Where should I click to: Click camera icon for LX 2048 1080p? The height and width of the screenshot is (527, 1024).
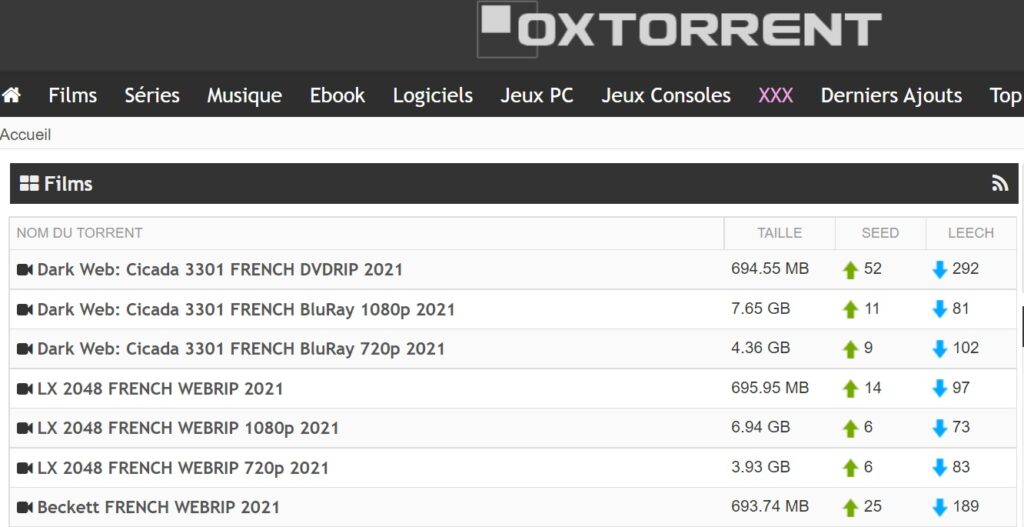(25, 428)
